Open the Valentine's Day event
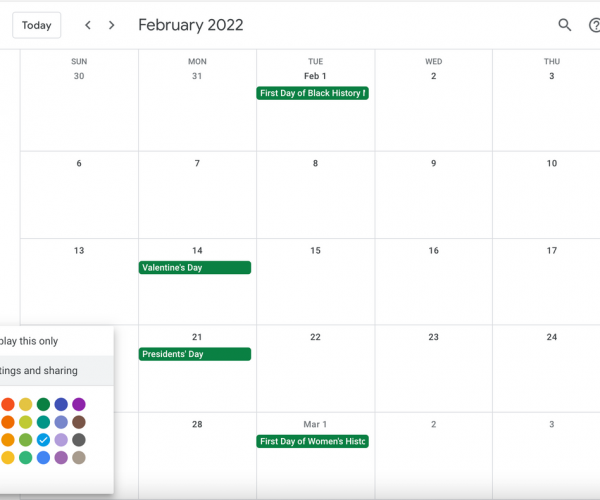The image size is (600, 500). point(195,267)
